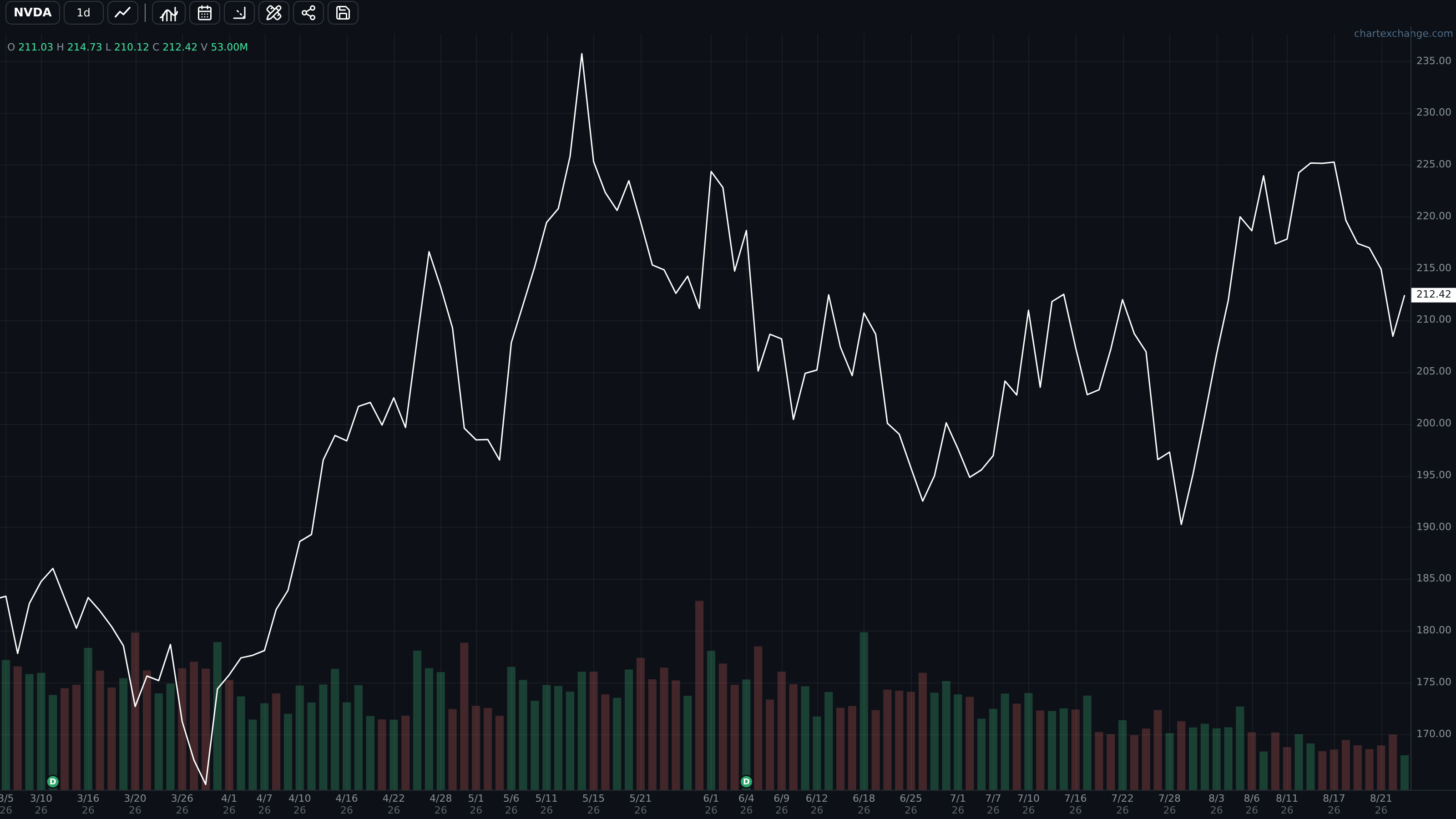
Task: Click the arrow-to-corner scale icon
Action: click(x=239, y=12)
